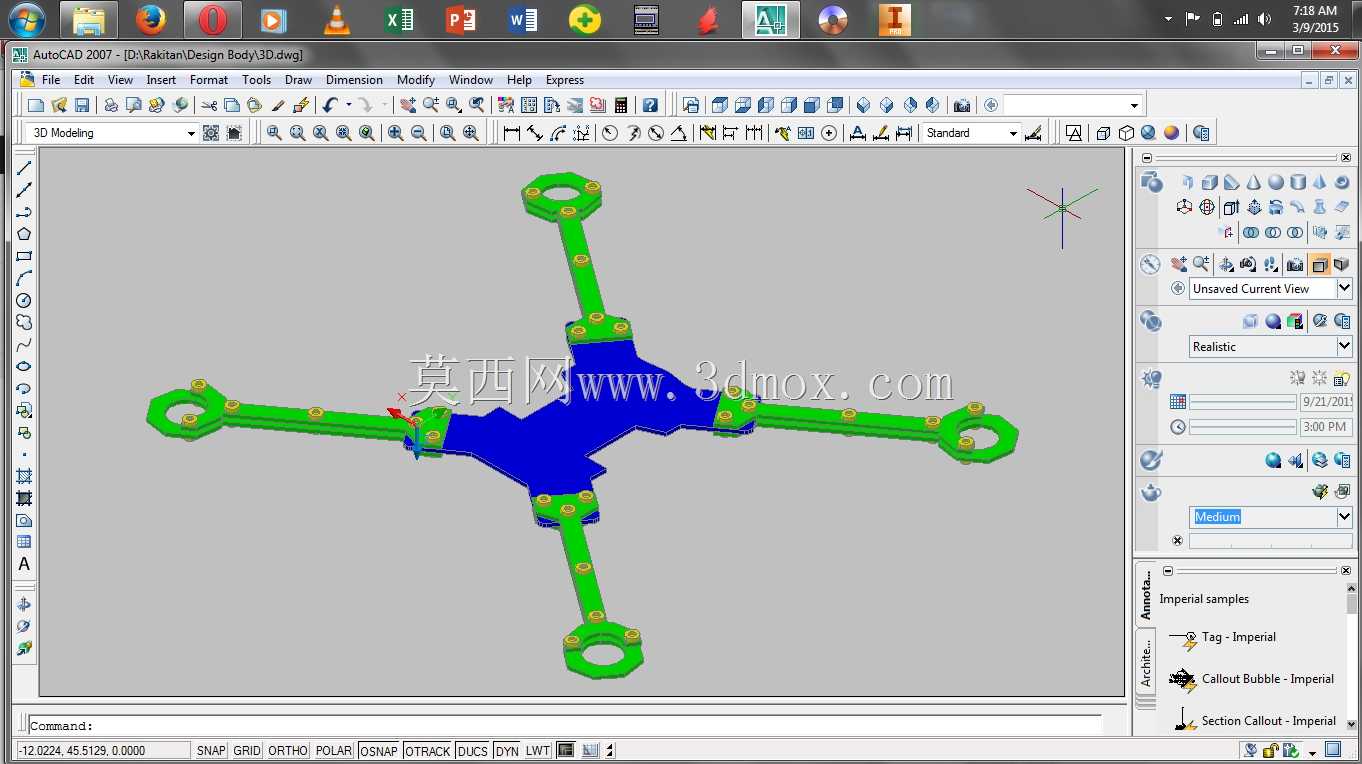Click the Print (plot) icon
The width and height of the screenshot is (1362, 764).
click(x=111, y=105)
